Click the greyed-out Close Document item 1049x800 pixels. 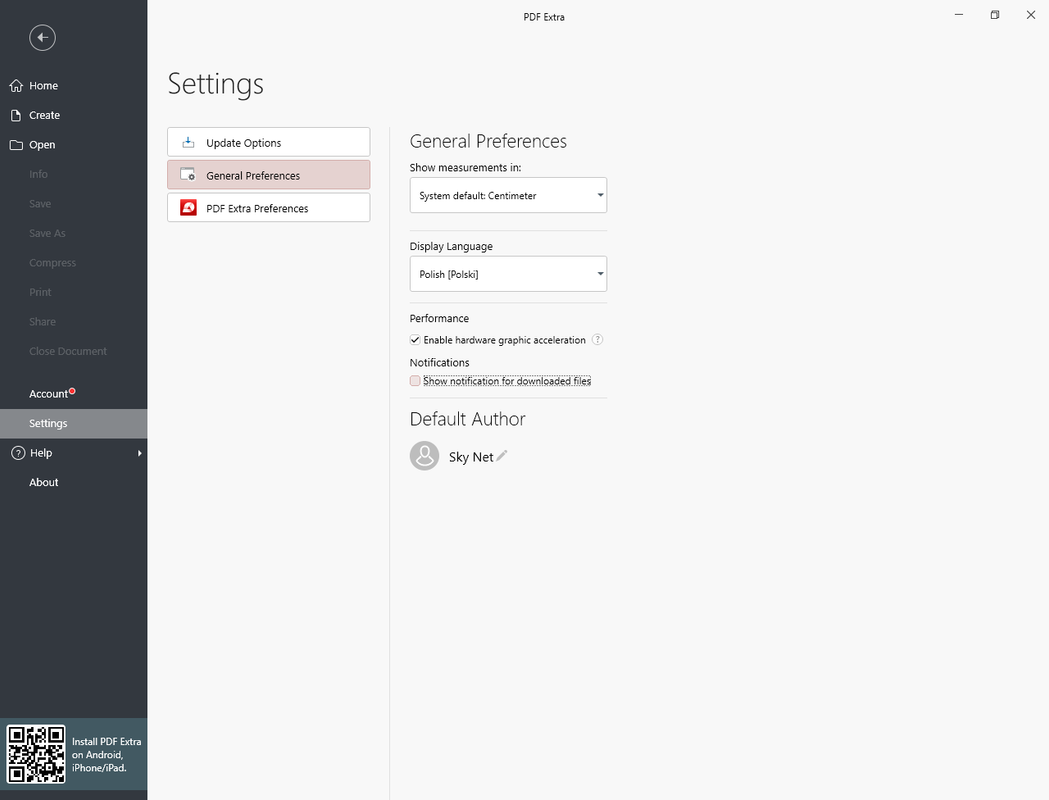pos(68,351)
